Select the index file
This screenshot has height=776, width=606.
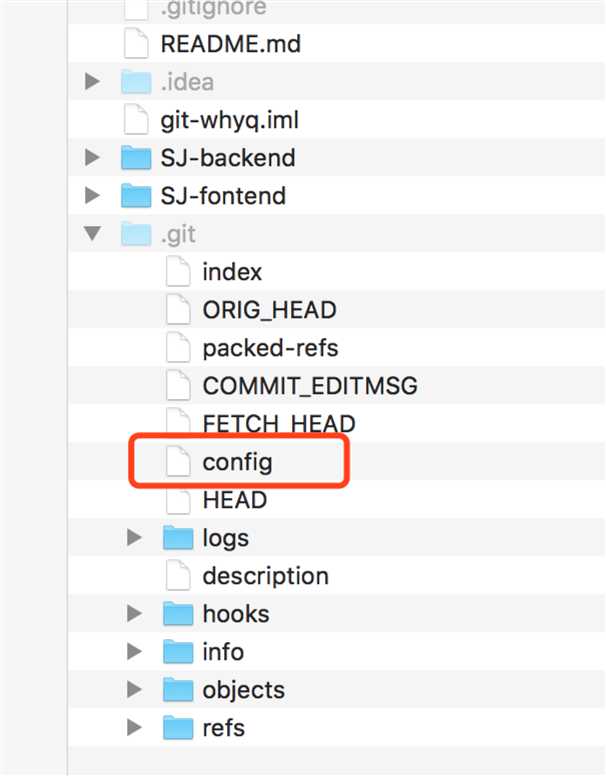(232, 272)
